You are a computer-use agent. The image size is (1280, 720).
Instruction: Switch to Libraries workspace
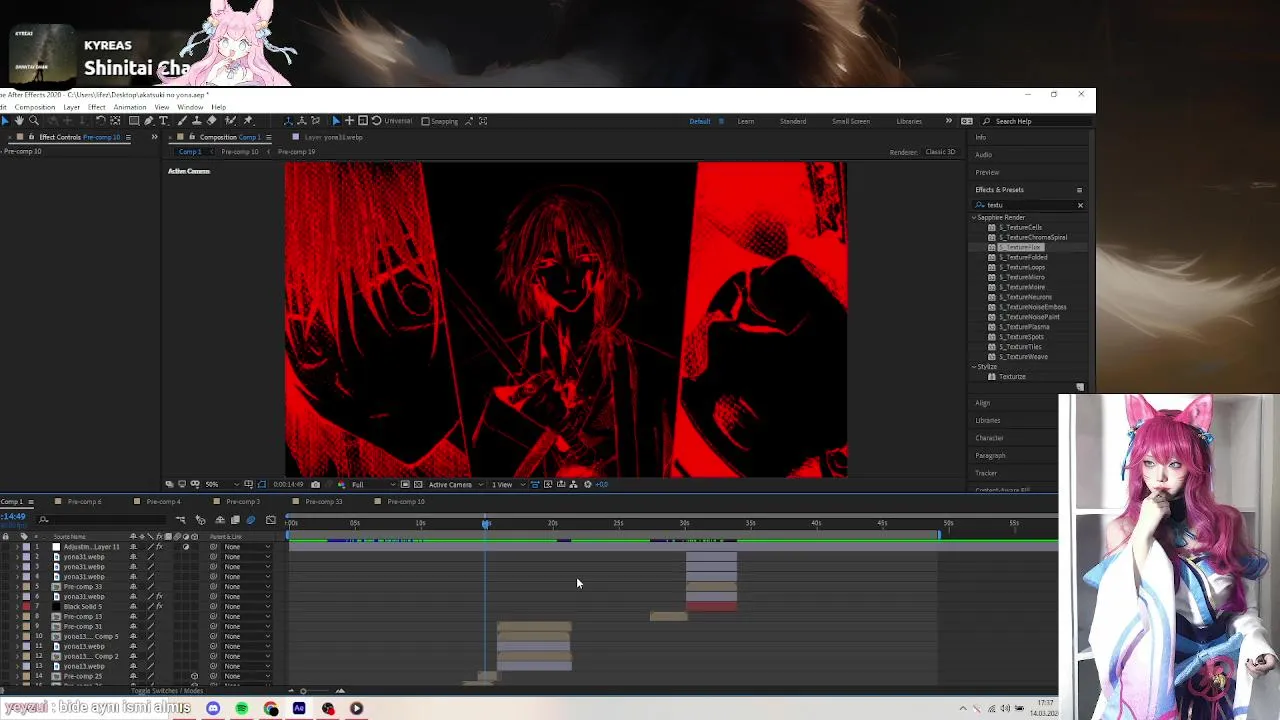click(909, 121)
